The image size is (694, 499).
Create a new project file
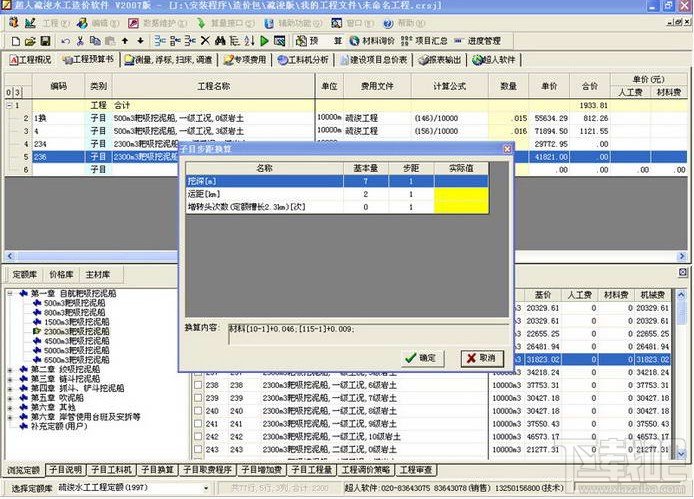(15, 41)
